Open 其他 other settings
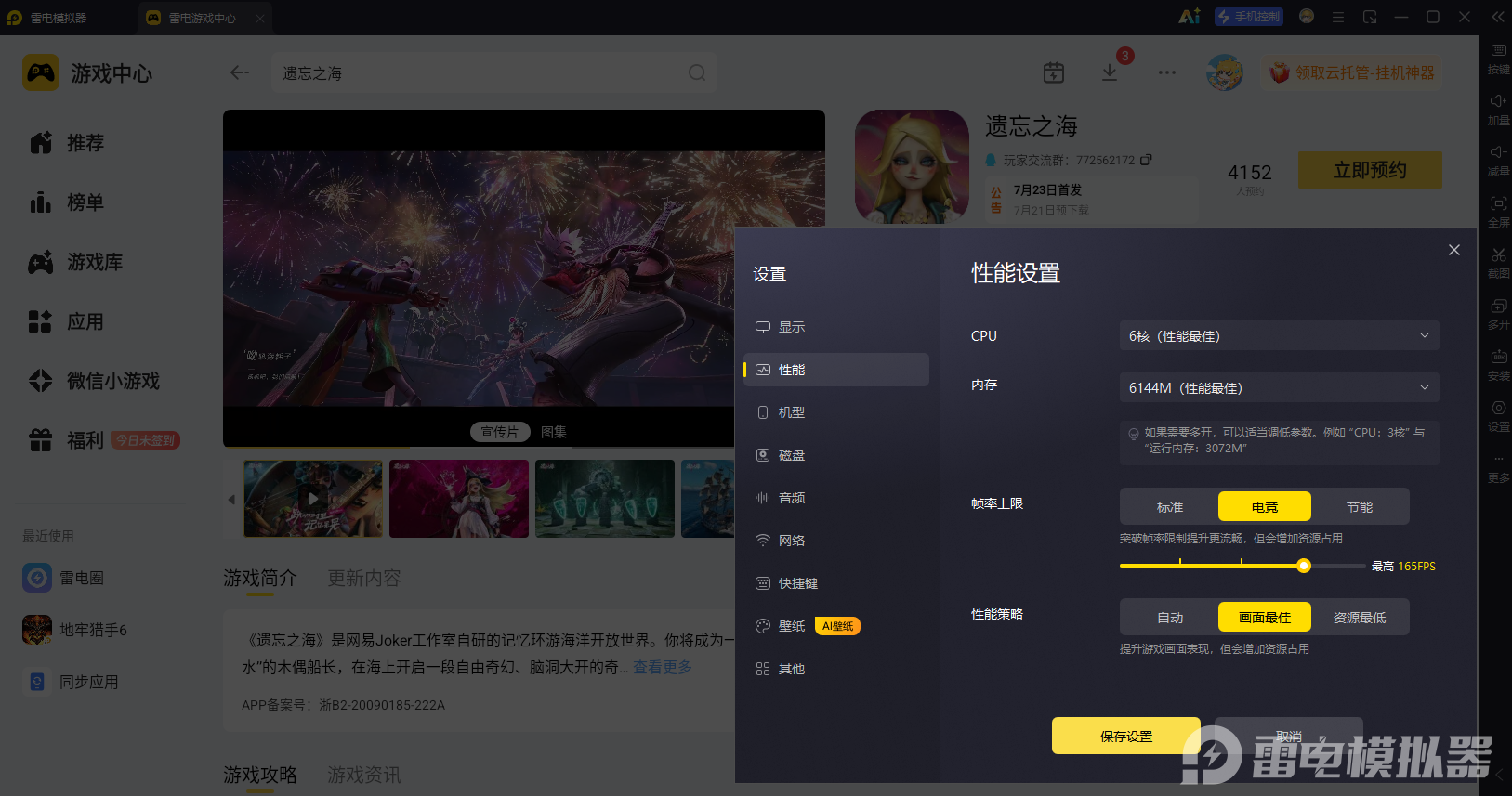 [x=836, y=669]
